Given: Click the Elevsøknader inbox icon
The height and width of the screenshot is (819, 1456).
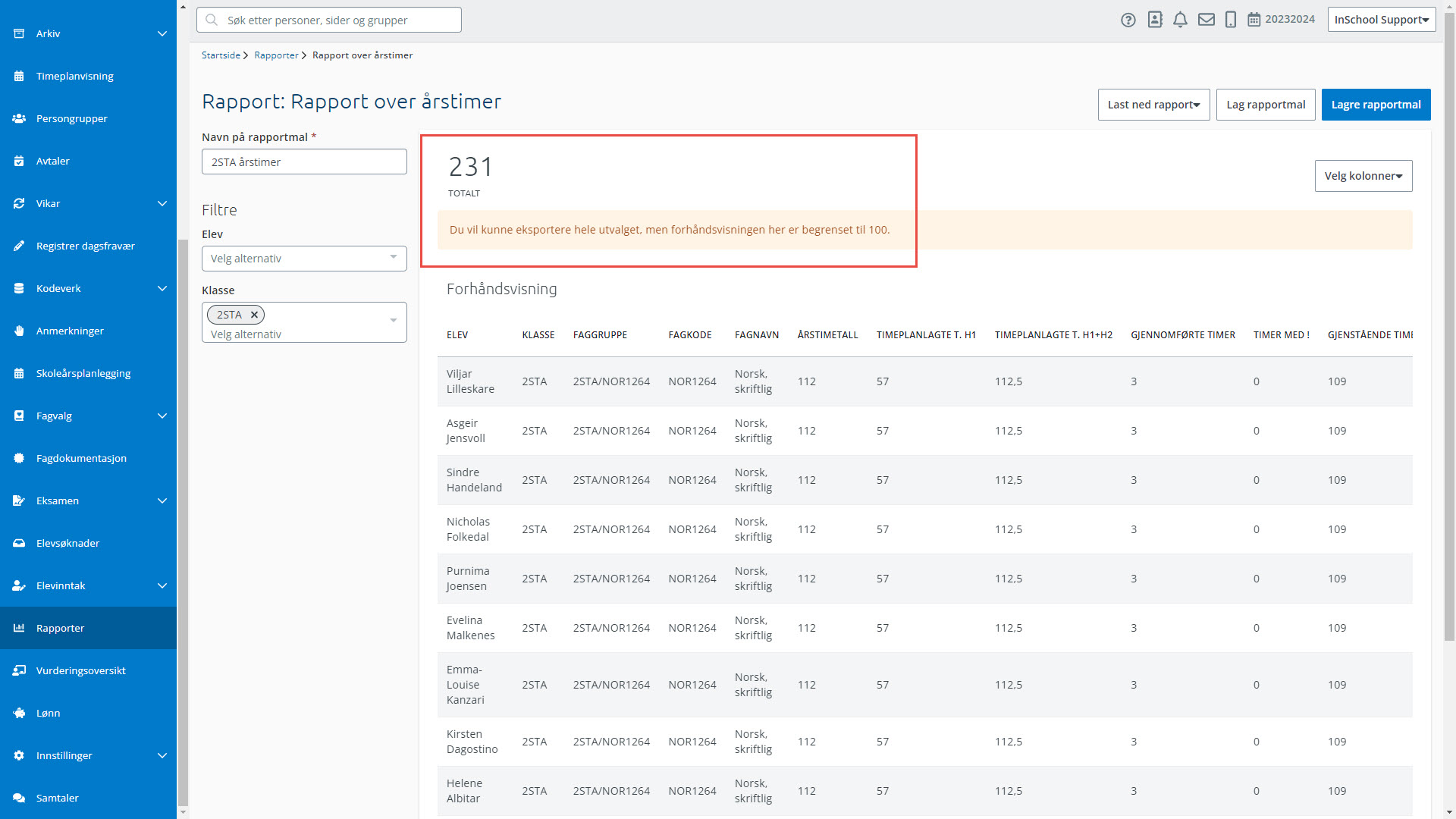Looking at the screenshot, I should coord(19,543).
